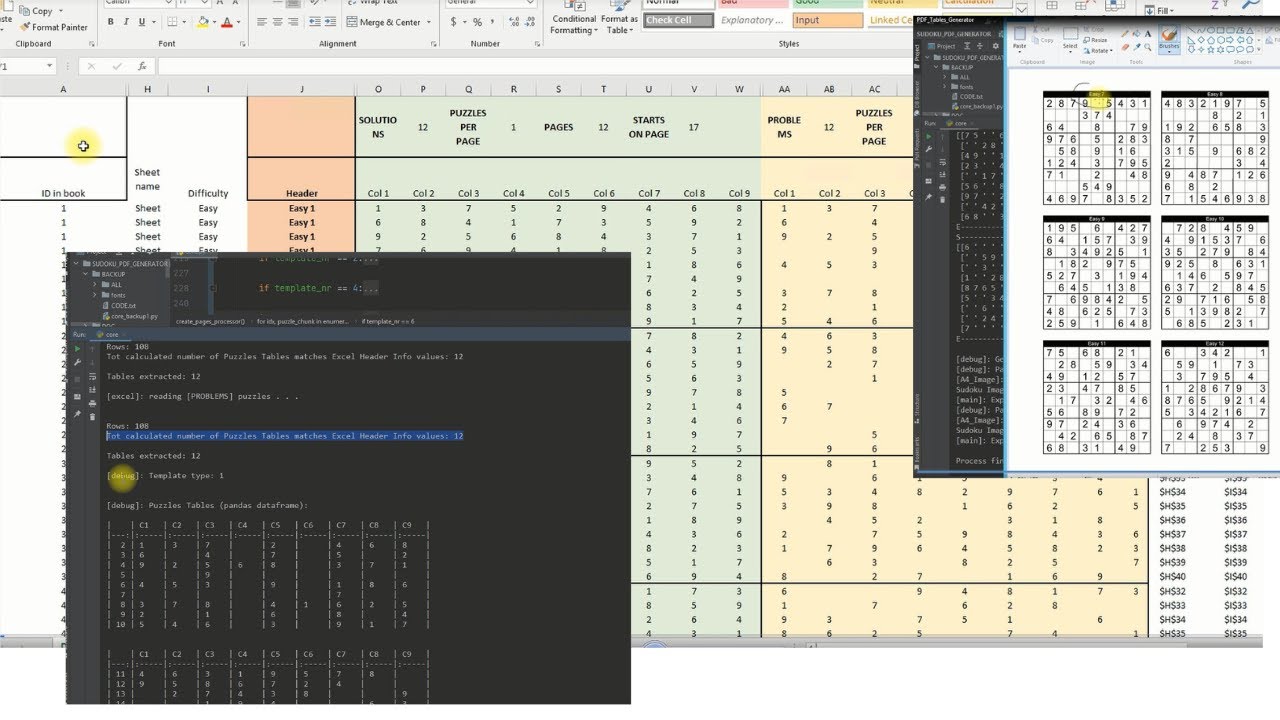Click the Merge & Center button
Image resolution: width=1280 pixels, height=720 pixels.
(384, 22)
